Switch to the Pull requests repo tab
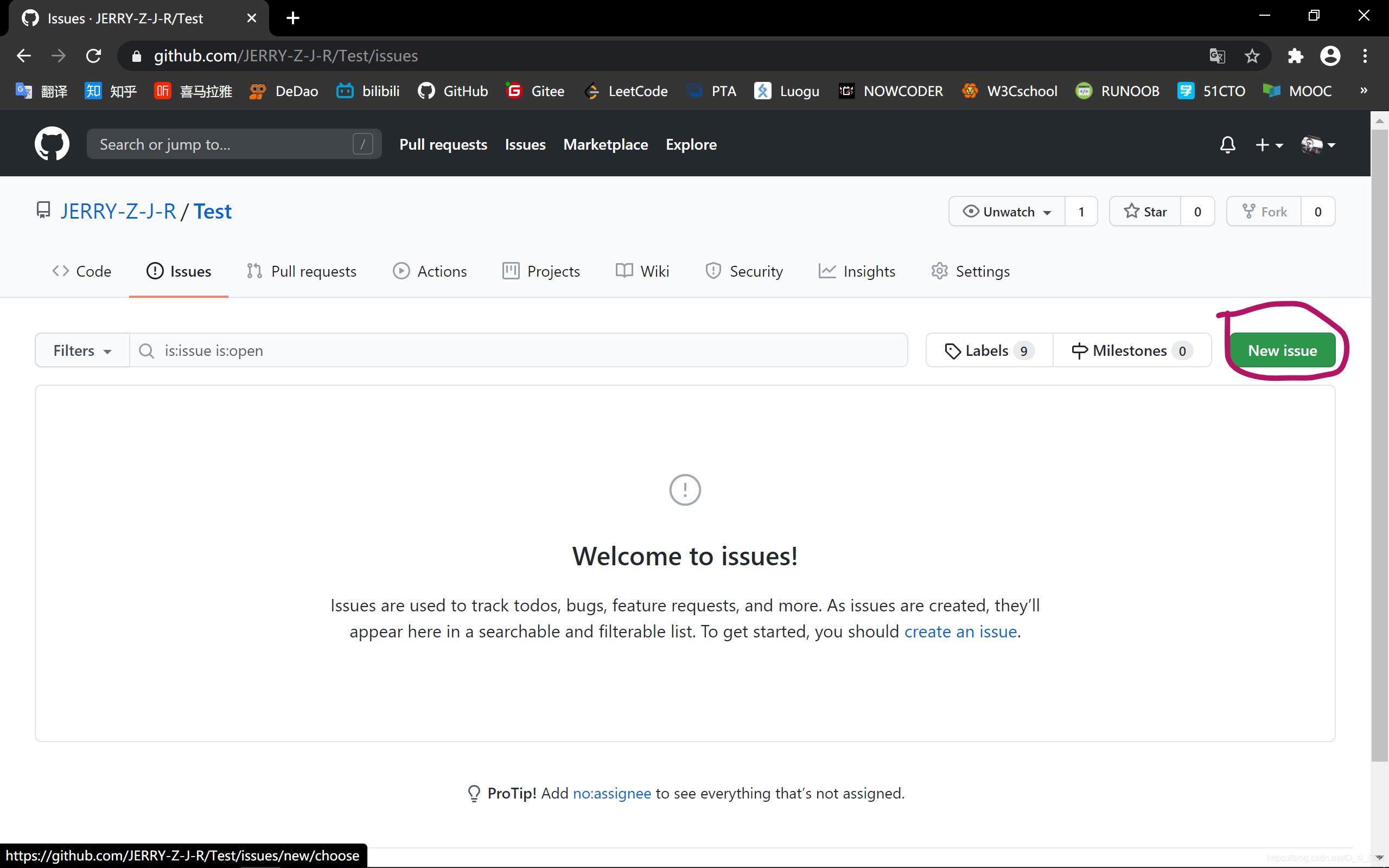This screenshot has height=868, width=1389. 302,271
